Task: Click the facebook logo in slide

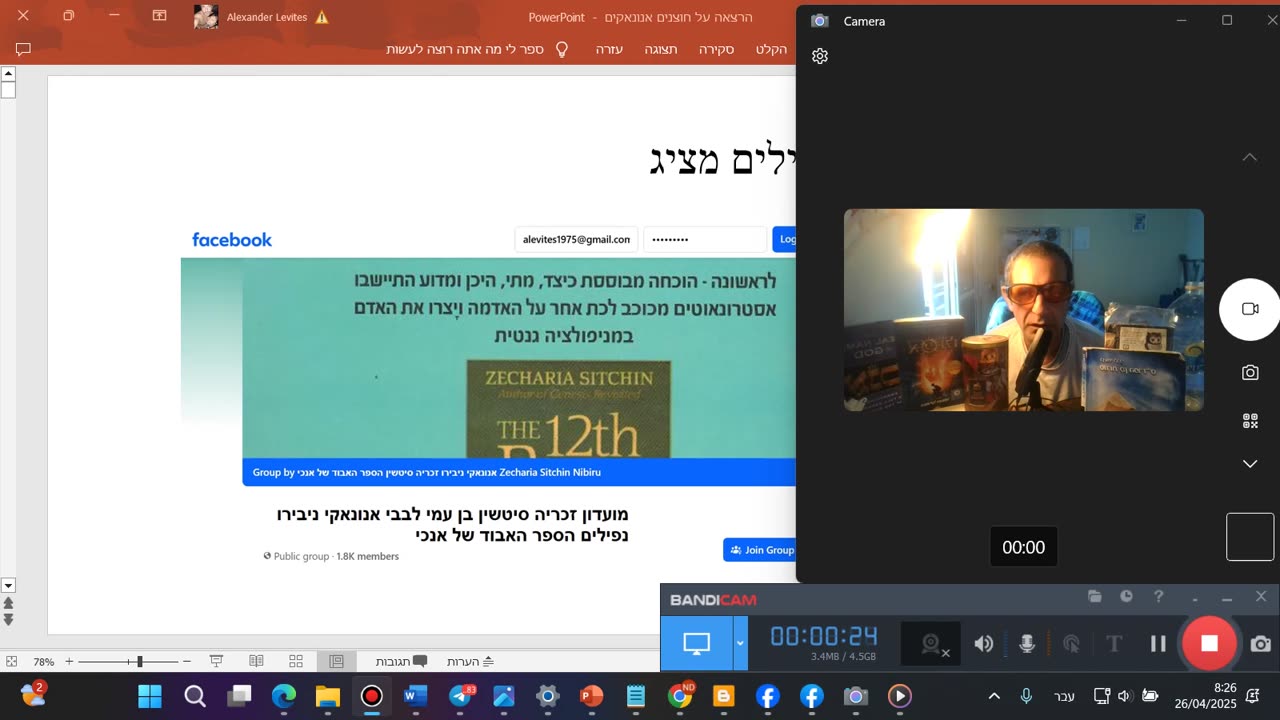Action: click(232, 240)
